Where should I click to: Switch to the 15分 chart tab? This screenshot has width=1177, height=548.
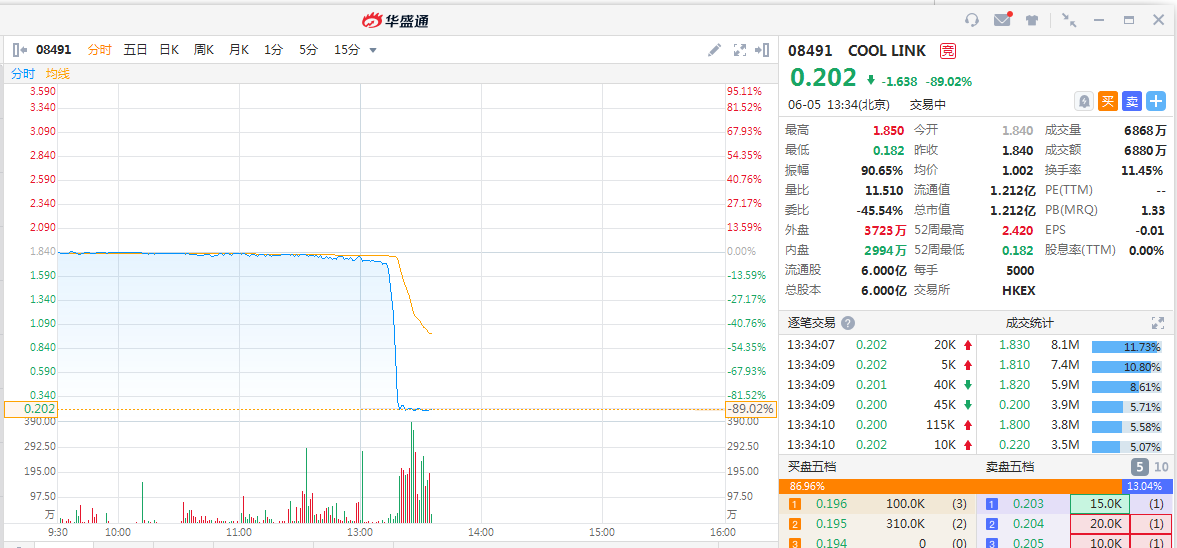pos(347,50)
